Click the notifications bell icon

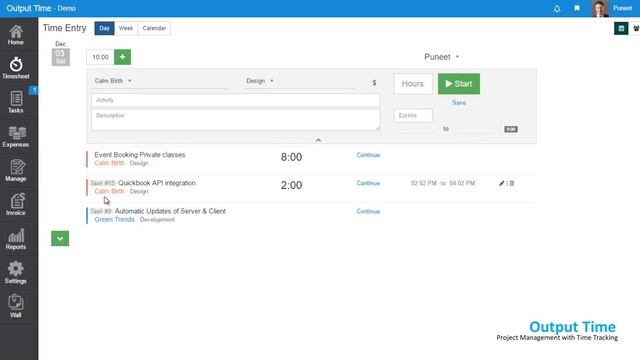(557, 9)
